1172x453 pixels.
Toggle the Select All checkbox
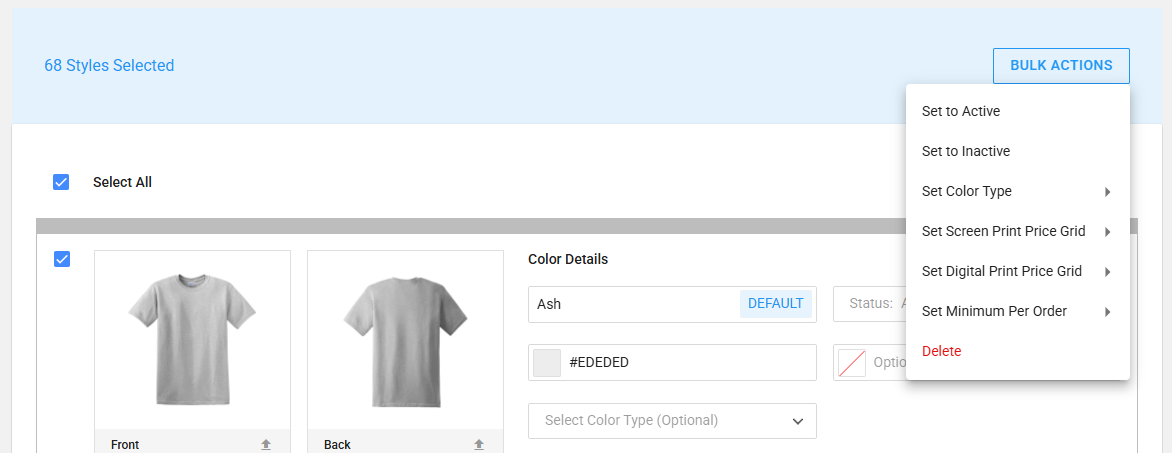point(61,182)
